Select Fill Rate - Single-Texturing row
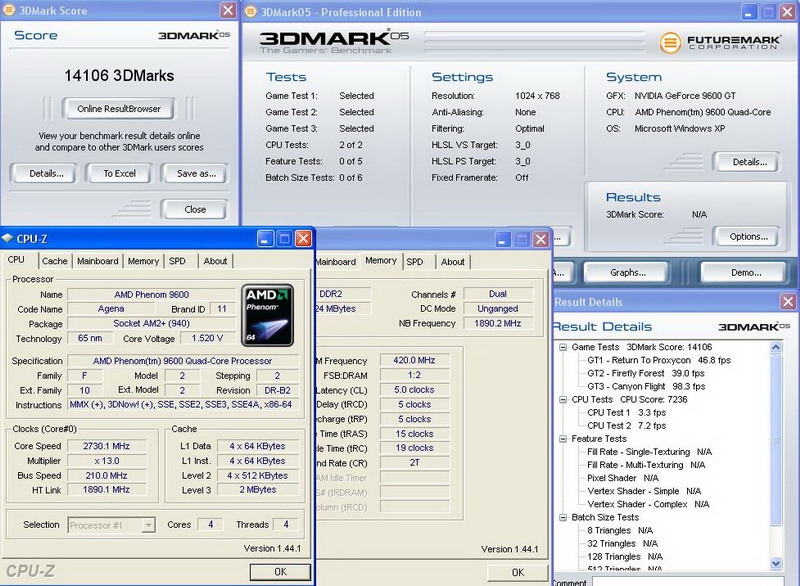 pyautogui.click(x=649, y=452)
